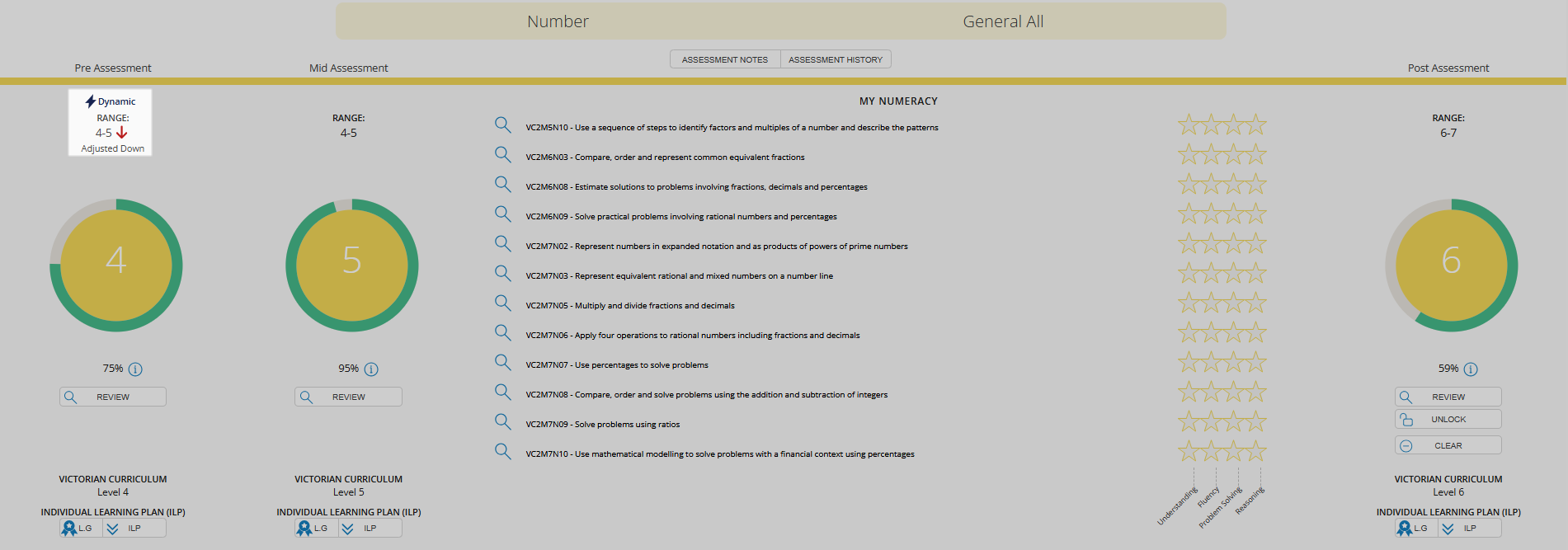This screenshot has height=550, width=1568.
Task: Expand ILP dropdown under Mid Assessment
Action: pos(370,528)
